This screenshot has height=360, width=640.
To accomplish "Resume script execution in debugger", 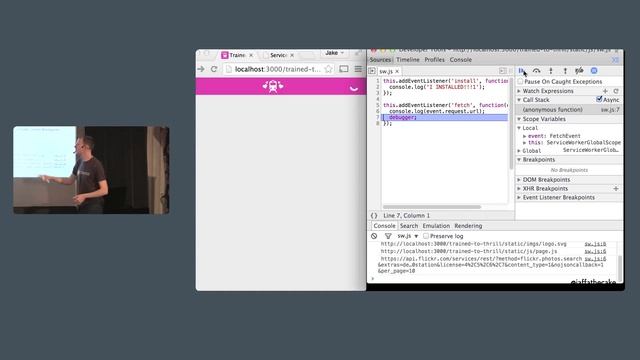I will point(521,71).
